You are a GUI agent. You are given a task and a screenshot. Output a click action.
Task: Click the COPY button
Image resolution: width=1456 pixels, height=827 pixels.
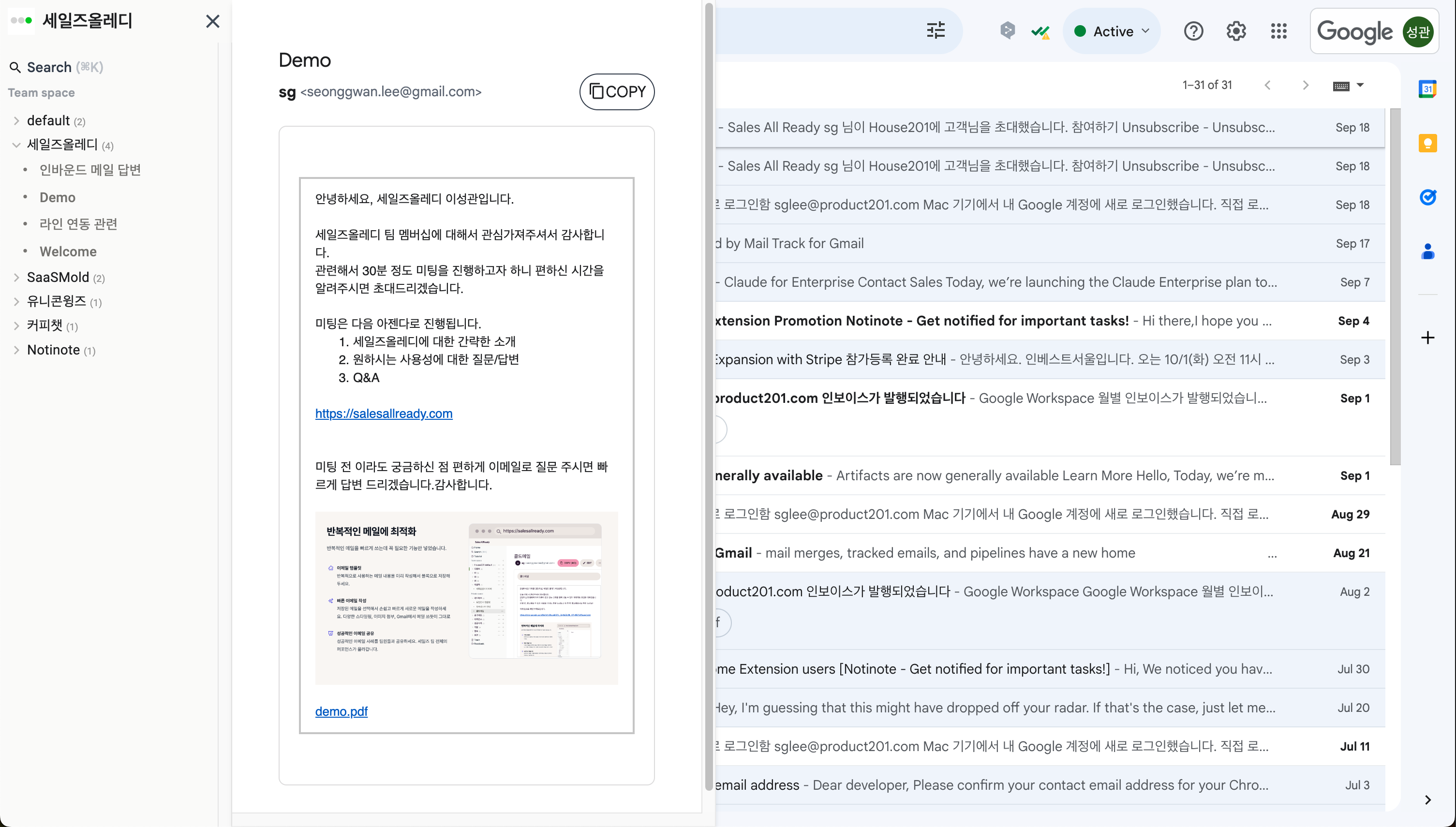(617, 91)
